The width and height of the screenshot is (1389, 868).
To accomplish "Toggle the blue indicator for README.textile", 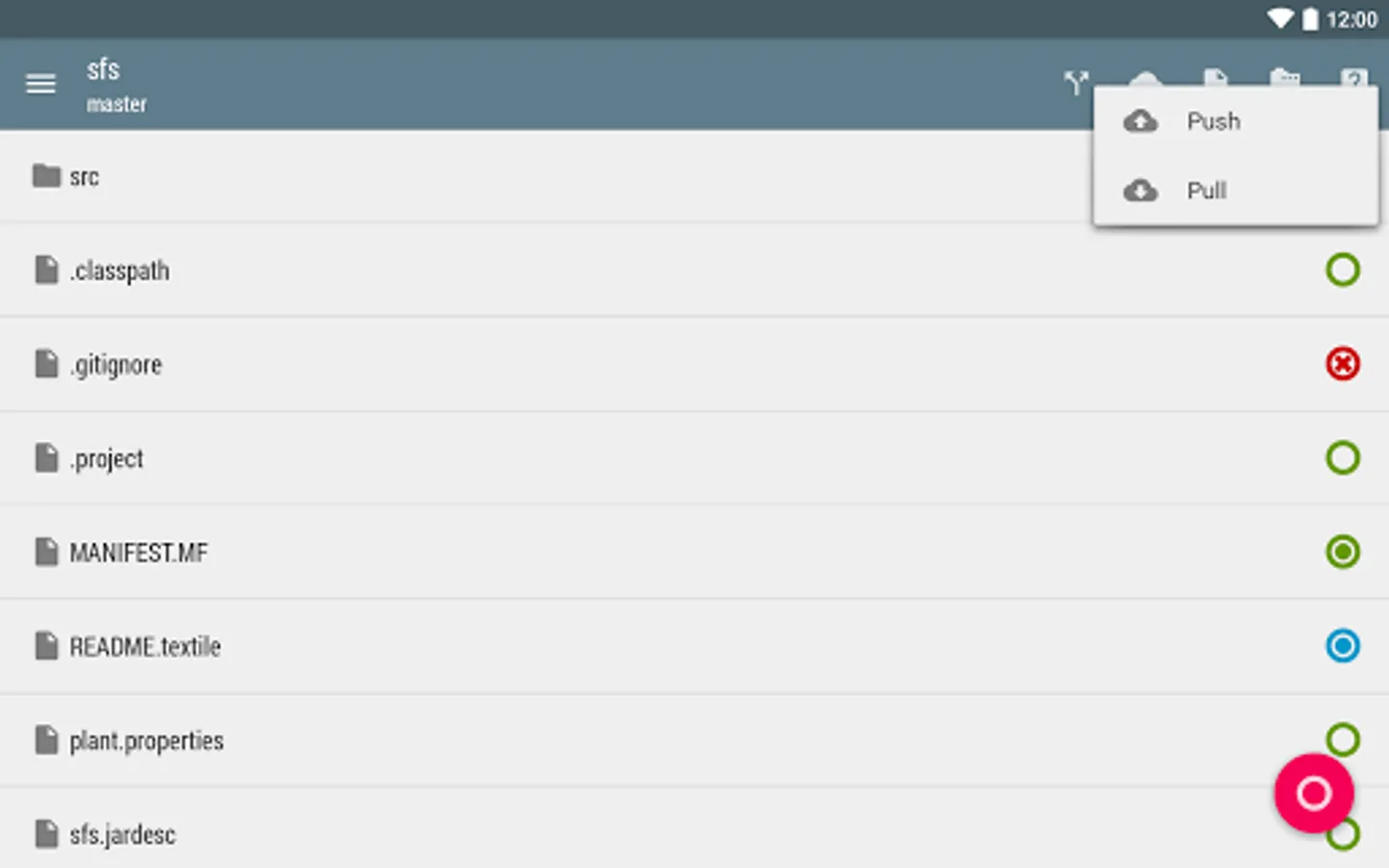I will click(1342, 645).
